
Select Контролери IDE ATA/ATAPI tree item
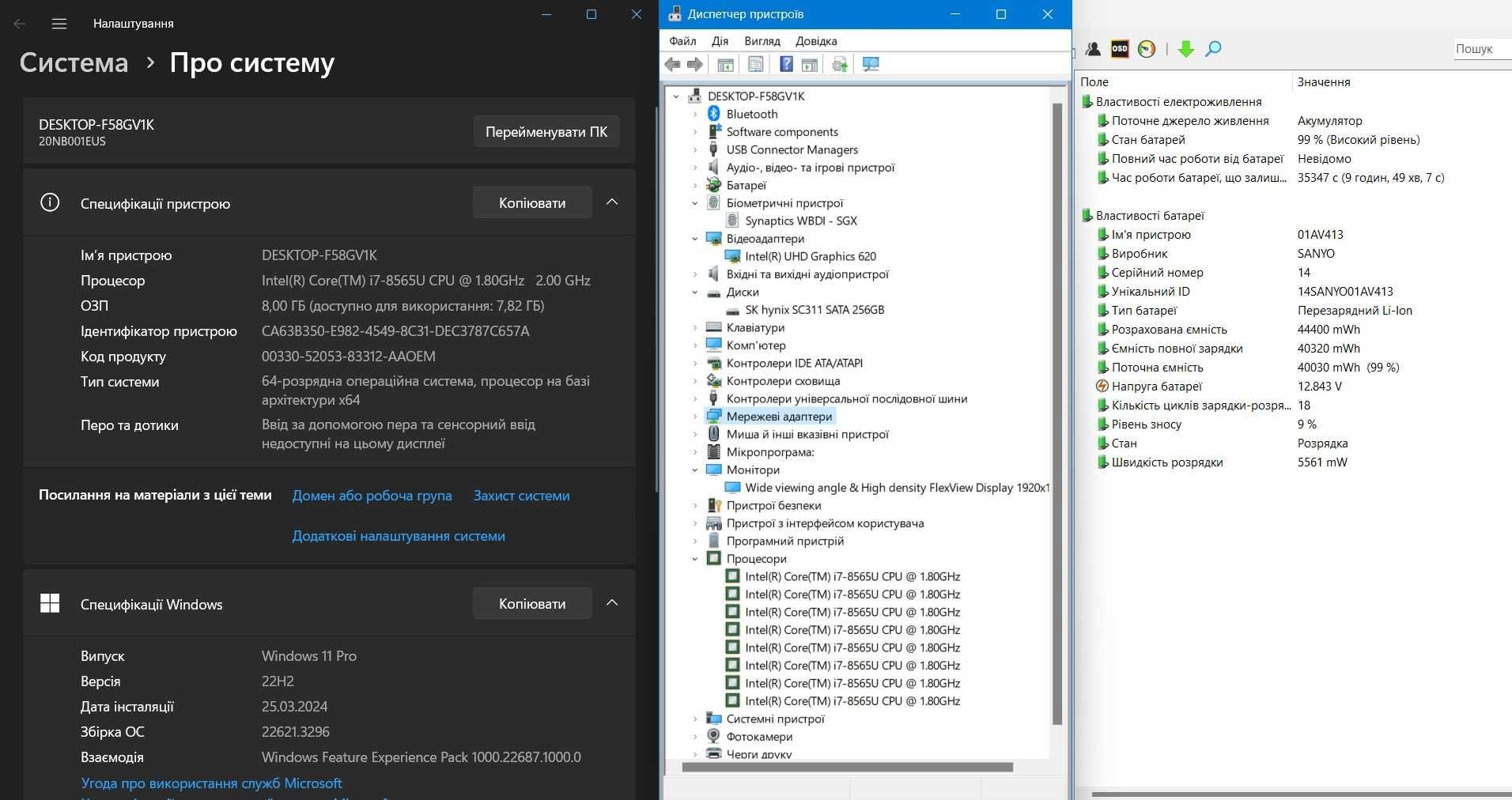pos(794,363)
